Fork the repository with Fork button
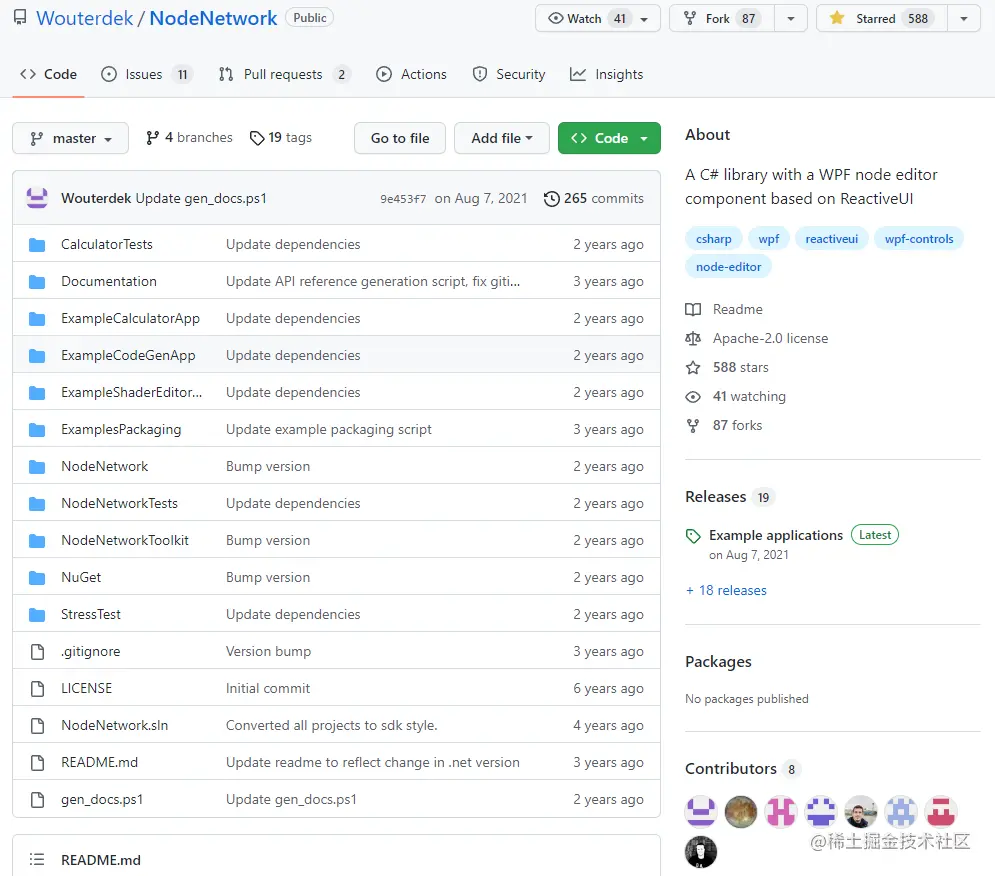Viewport: 995px width, 876px height. [722, 18]
